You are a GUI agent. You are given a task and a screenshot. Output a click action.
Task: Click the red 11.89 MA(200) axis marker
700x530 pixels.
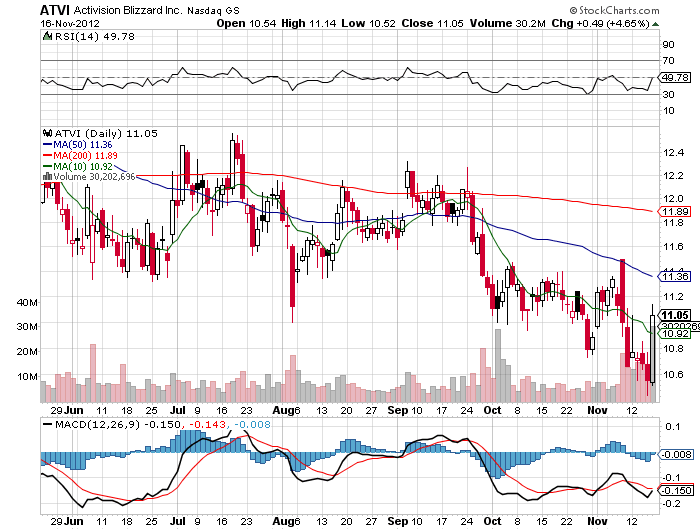pyautogui.click(x=675, y=211)
